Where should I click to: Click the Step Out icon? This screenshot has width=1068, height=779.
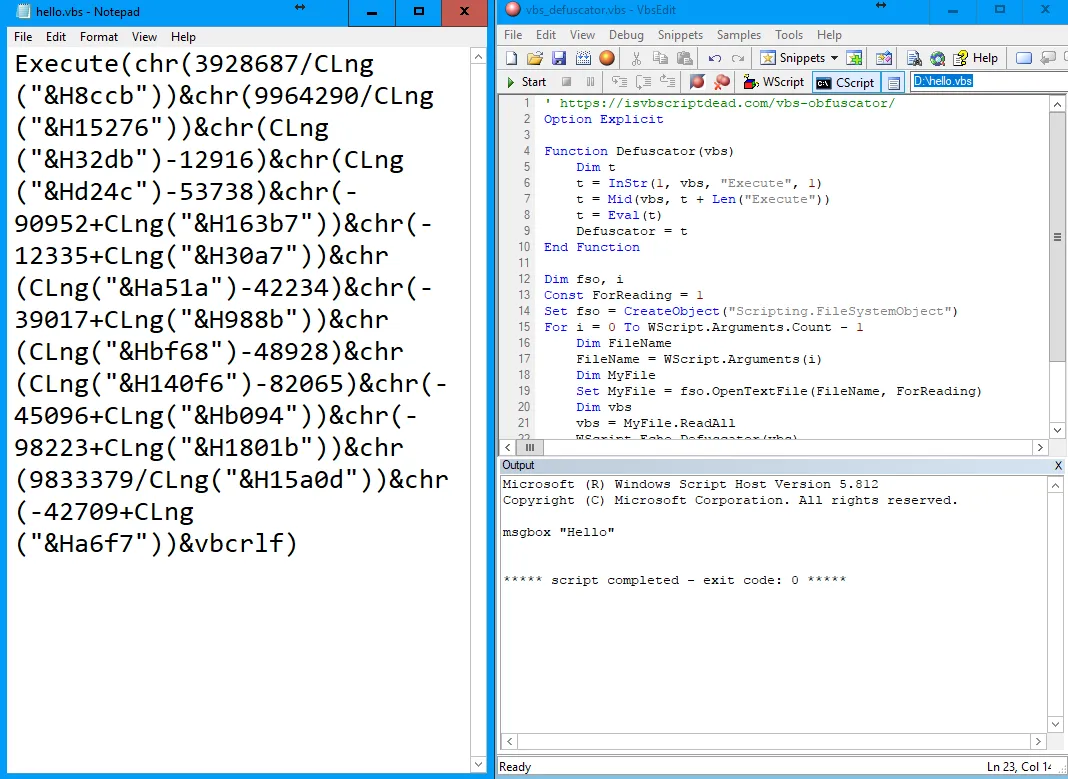(668, 82)
